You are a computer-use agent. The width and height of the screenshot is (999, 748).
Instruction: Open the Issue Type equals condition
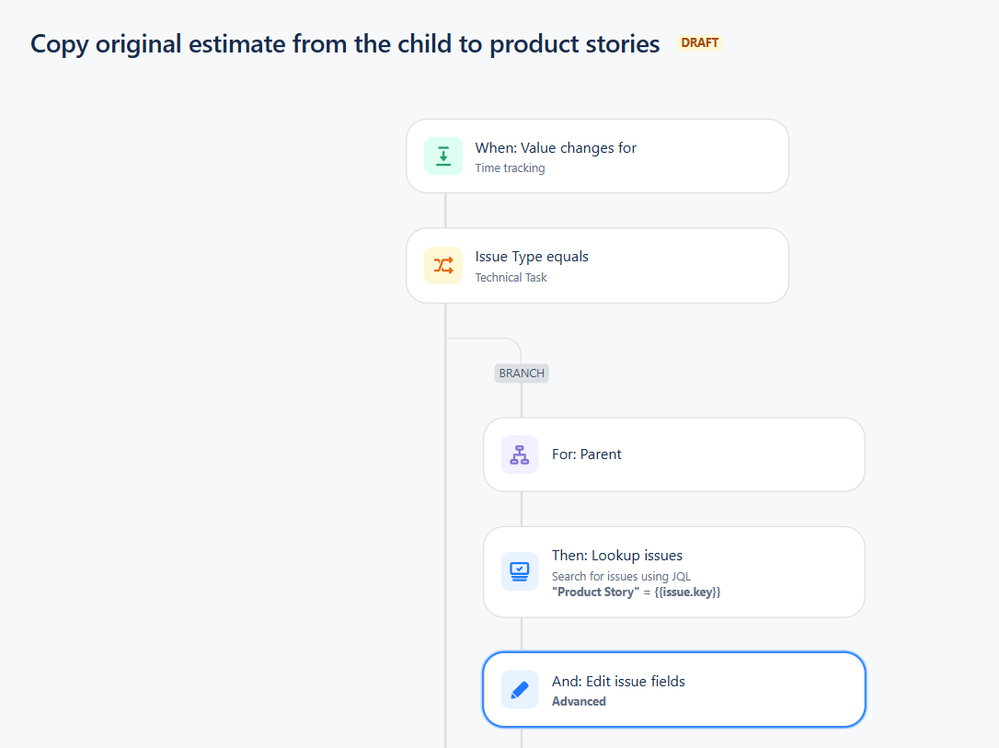[x=598, y=265]
